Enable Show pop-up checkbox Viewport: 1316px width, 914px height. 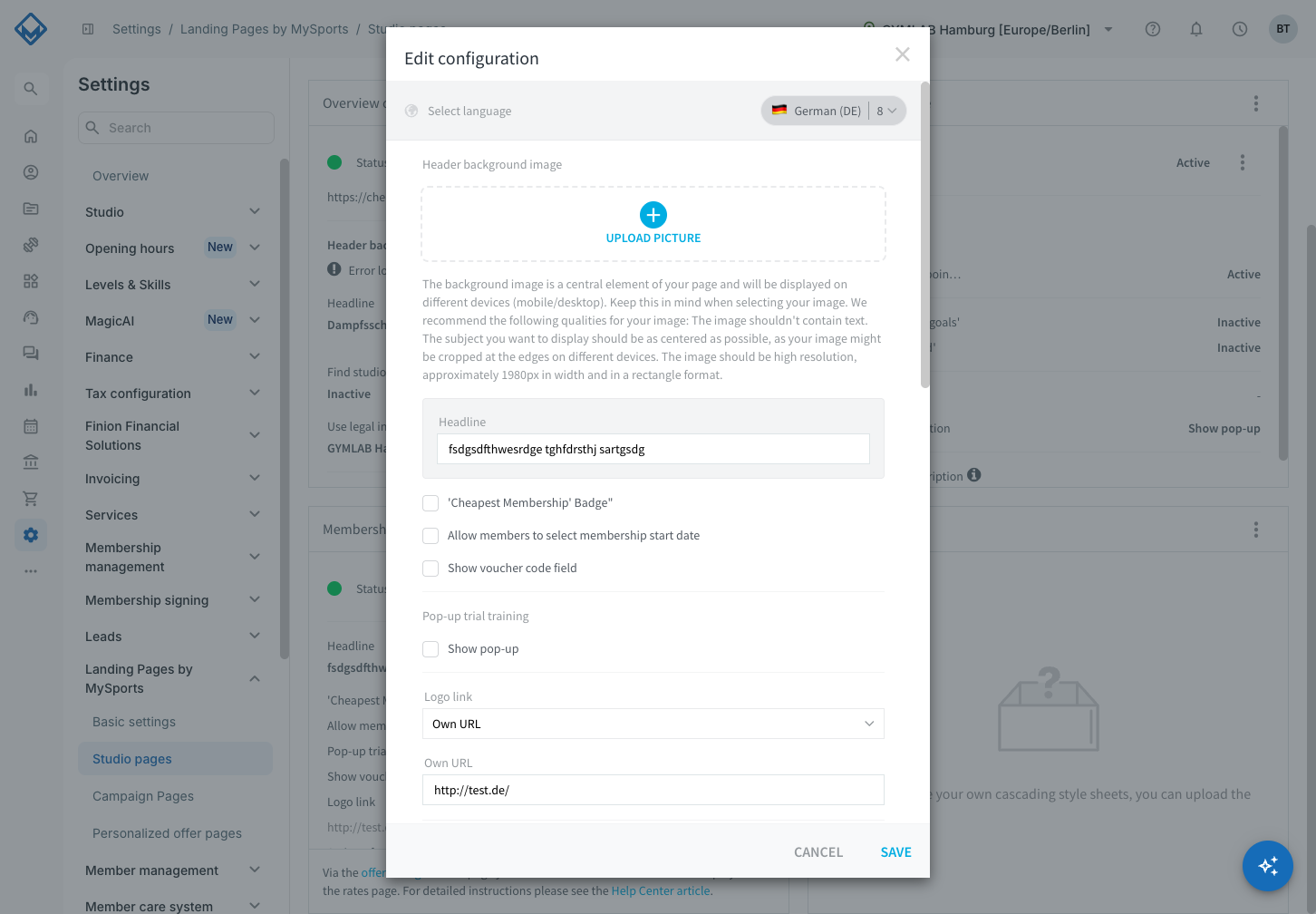[431, 649]
